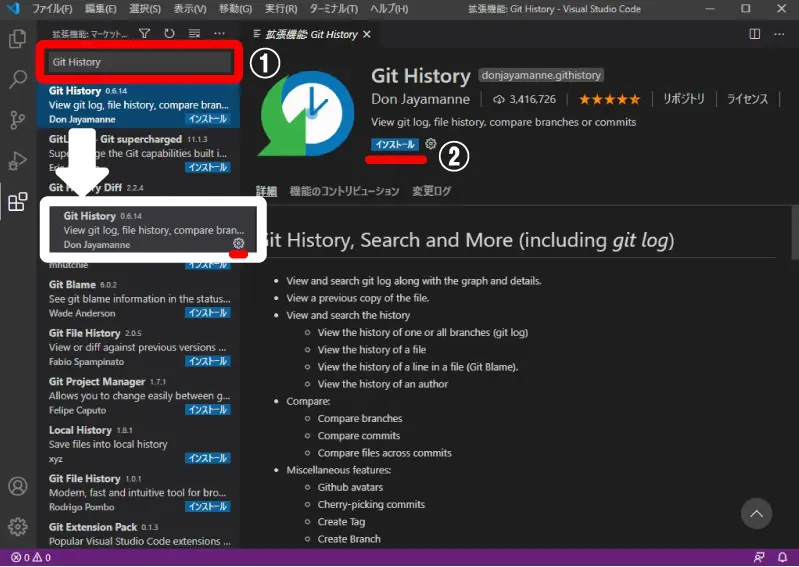799x567 pixels.
Task: Open the Run and Debug view
Action: [x=17, y=161]
